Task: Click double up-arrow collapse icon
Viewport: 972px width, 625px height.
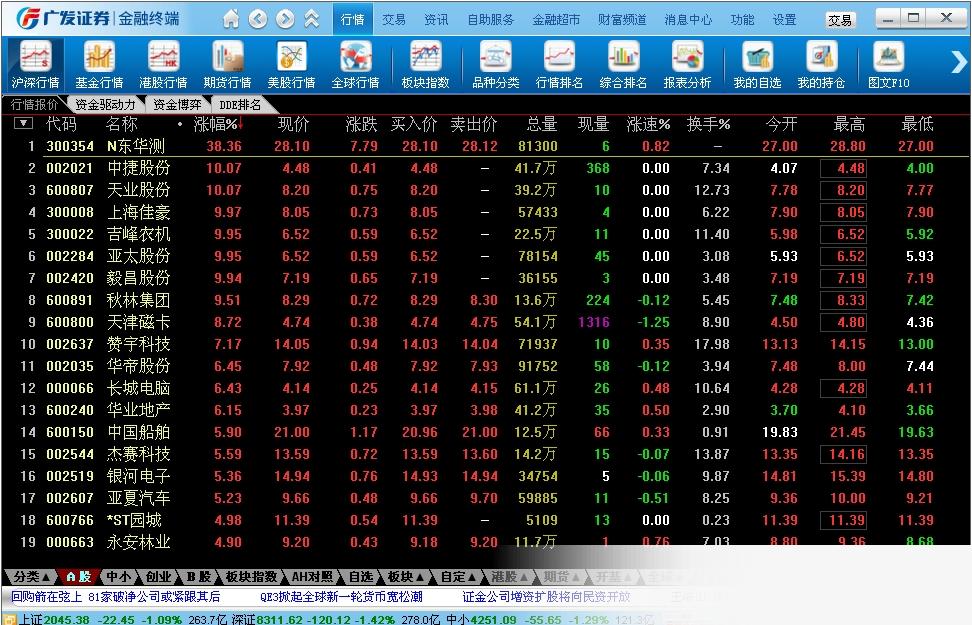Action: tap(311, 19)
